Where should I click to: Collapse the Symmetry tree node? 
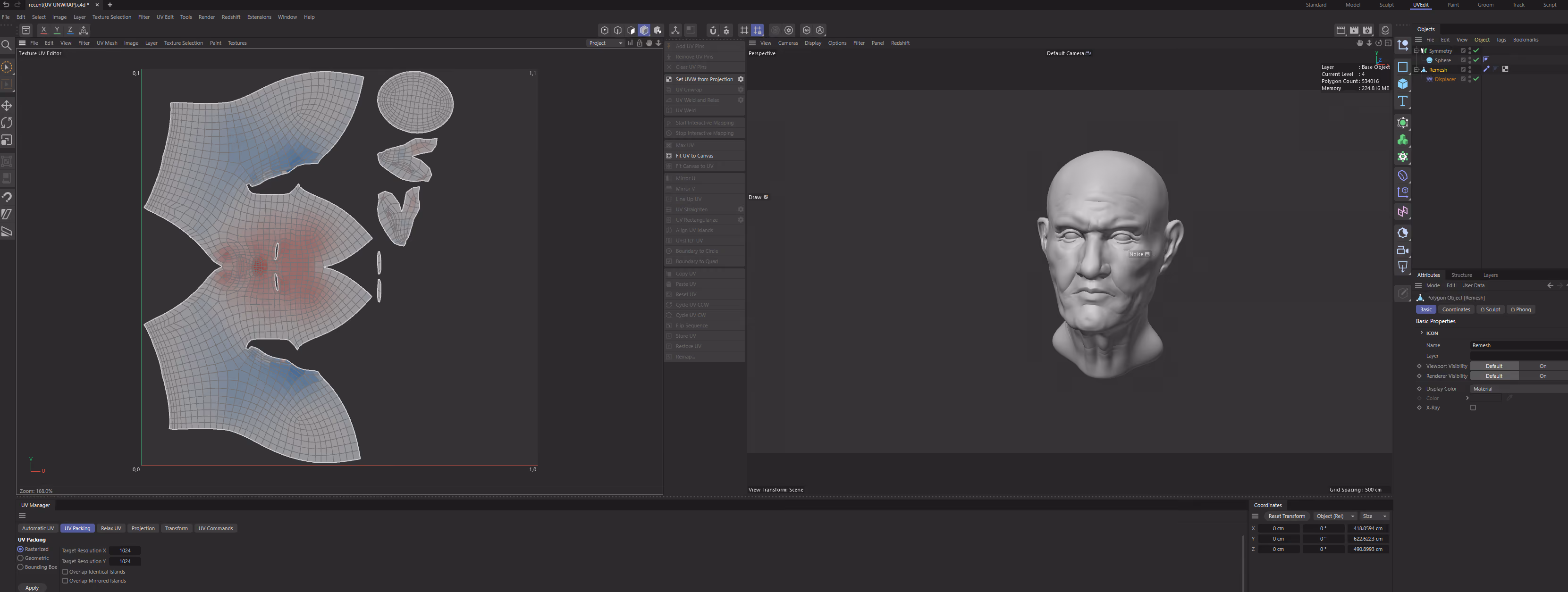point(1416,50)
